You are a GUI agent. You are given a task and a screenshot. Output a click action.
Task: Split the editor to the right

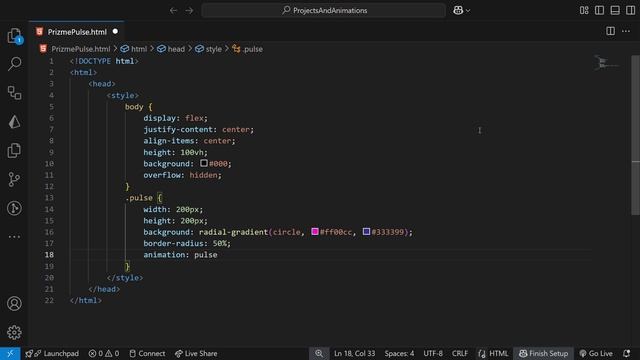pos(610,31)
